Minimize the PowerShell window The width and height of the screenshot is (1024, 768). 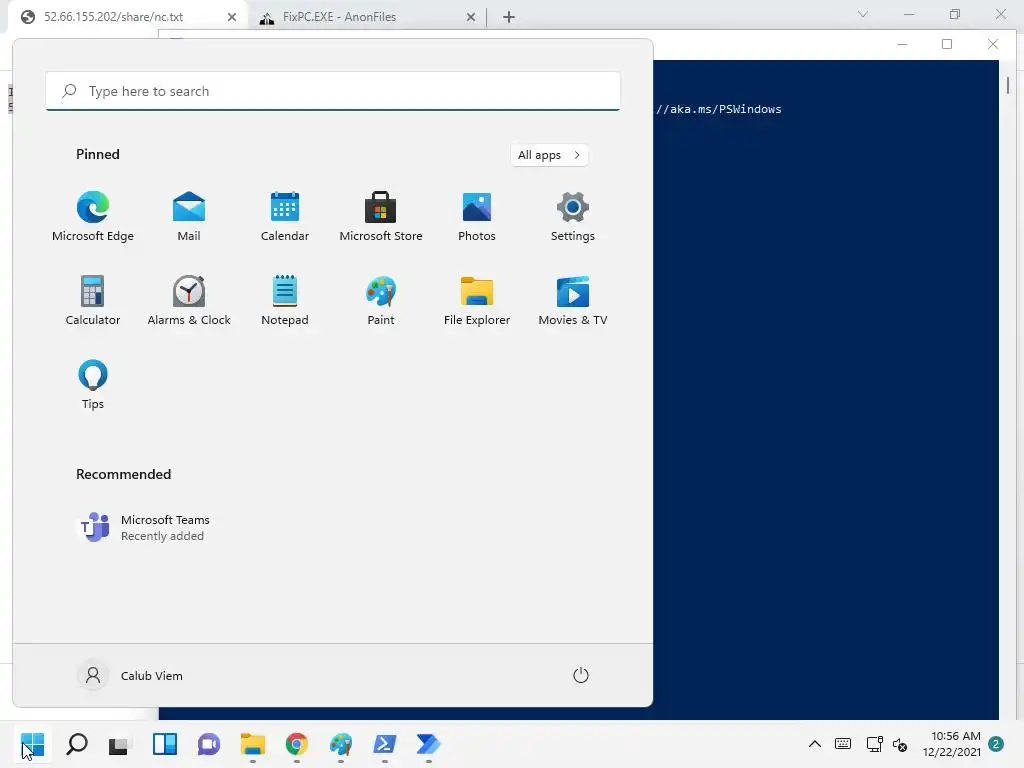903,44
